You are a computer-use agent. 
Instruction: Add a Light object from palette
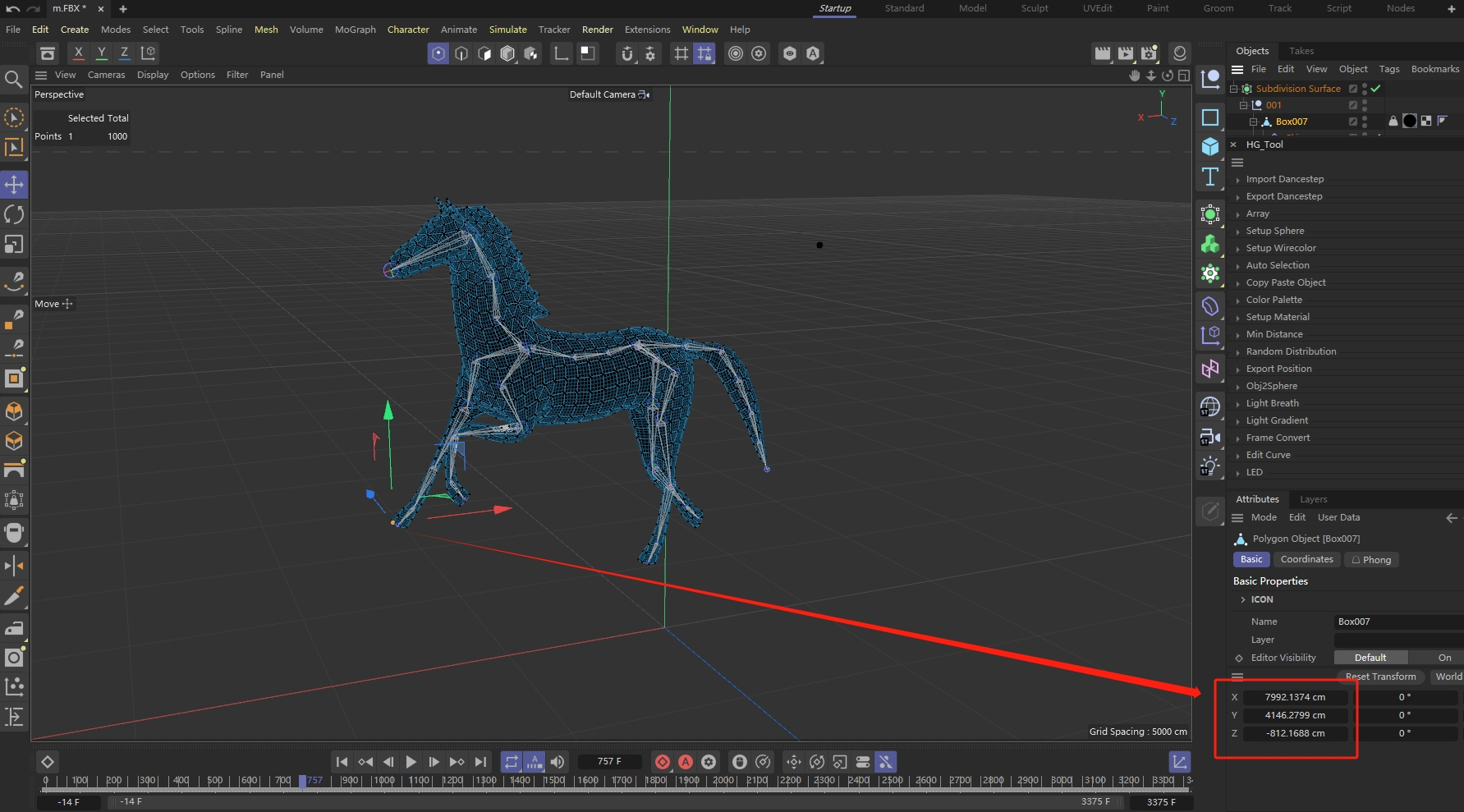tap(1210, 466)
